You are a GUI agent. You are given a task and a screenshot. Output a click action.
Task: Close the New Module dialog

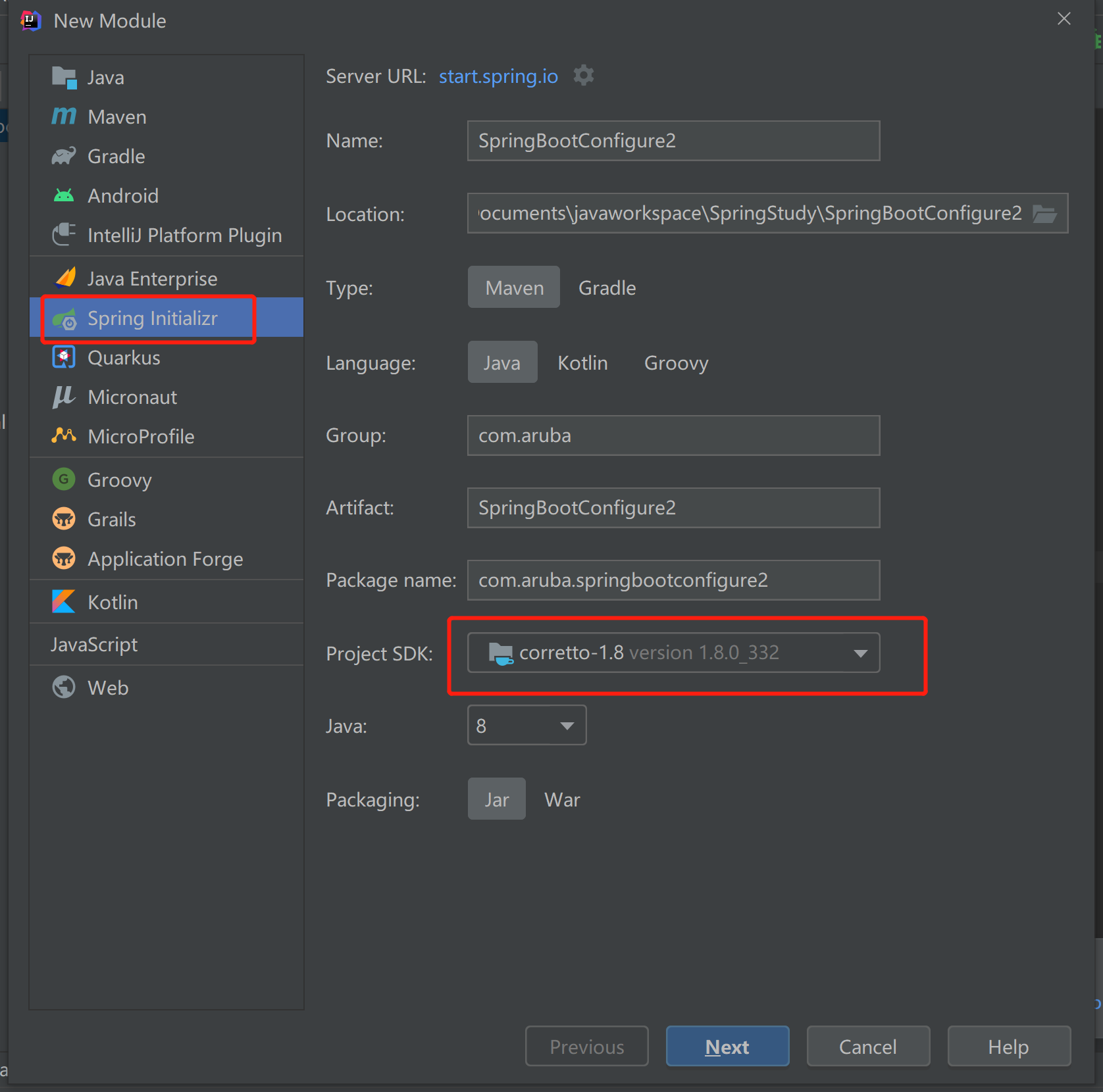pyautogui.click(x=1064, y=18)
